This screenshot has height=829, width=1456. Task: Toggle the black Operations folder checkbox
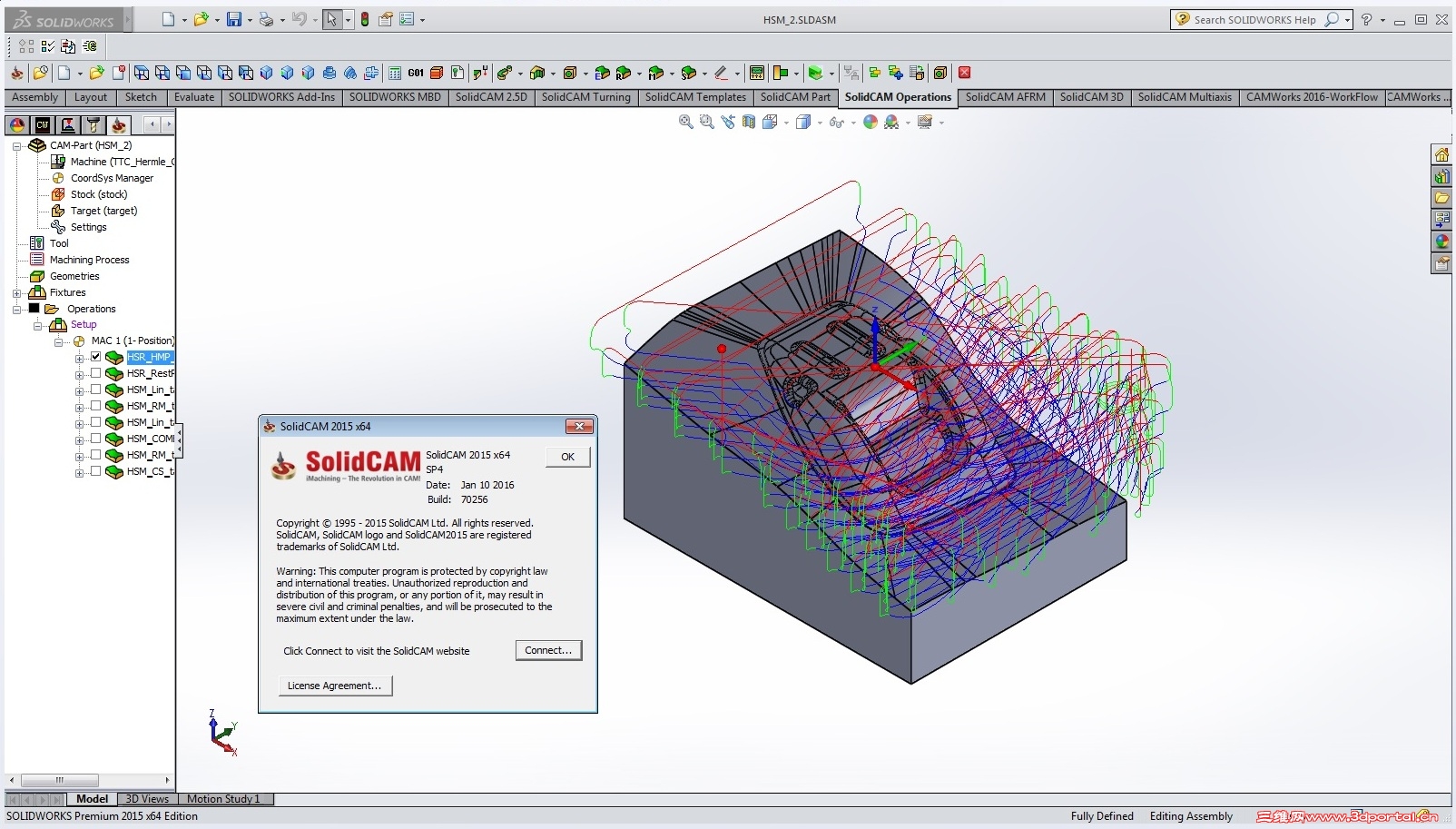pyautogui.click(x=34, y=309)
